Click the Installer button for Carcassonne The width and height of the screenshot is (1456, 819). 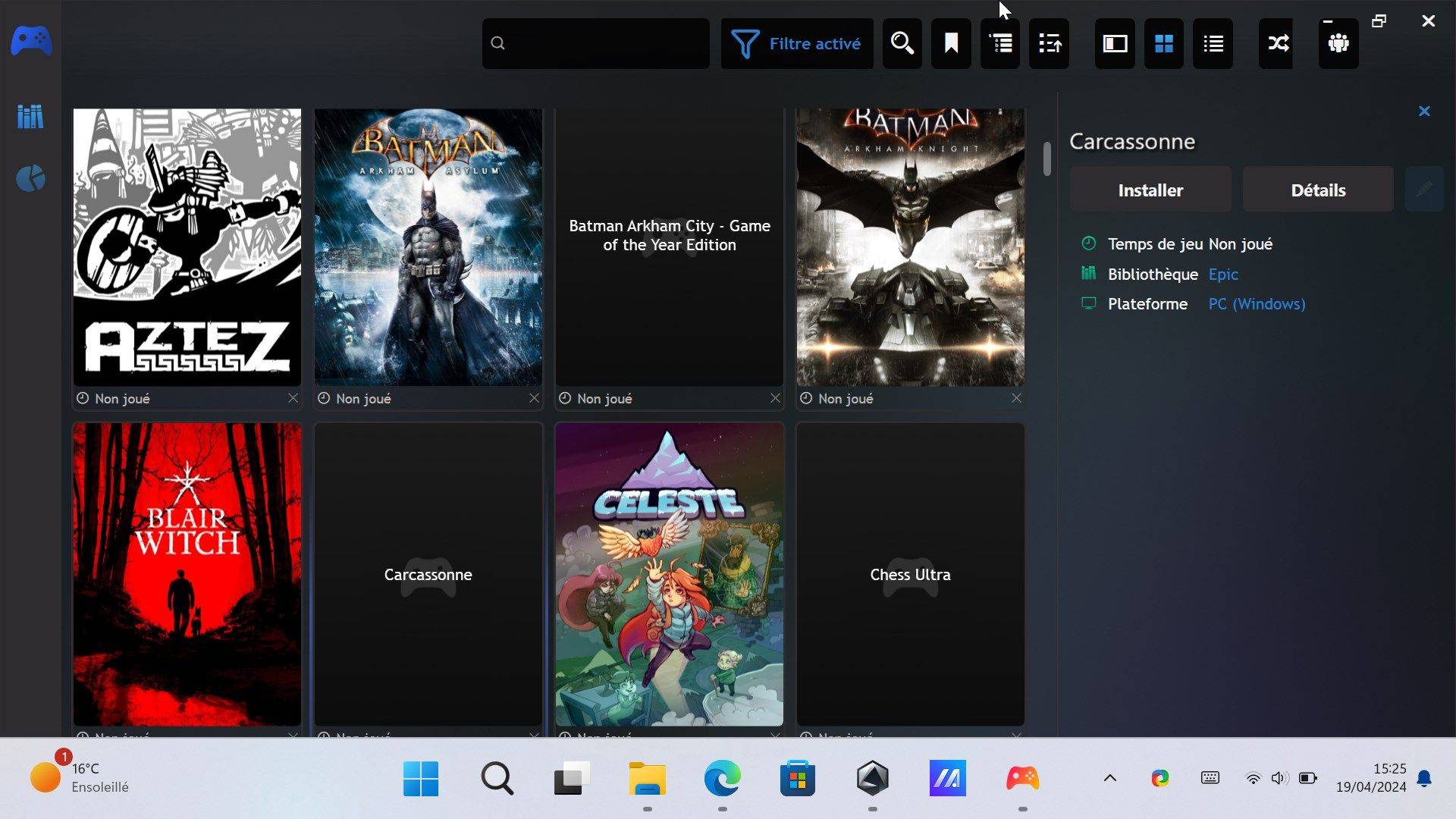tap(1150, 190)
